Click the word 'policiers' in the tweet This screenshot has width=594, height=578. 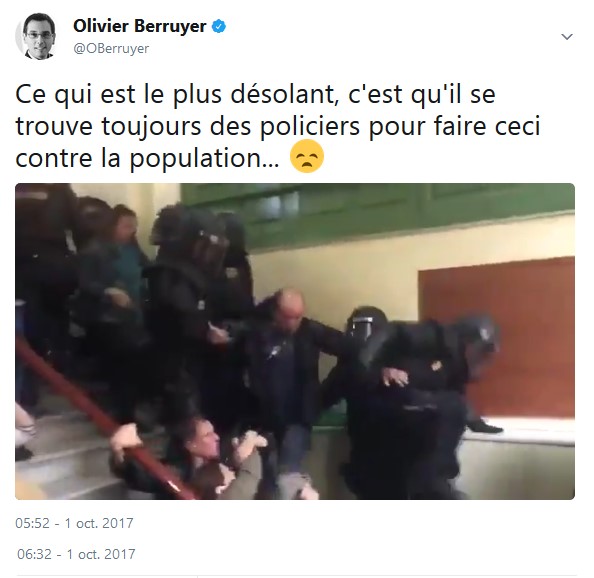coord(309,127)
